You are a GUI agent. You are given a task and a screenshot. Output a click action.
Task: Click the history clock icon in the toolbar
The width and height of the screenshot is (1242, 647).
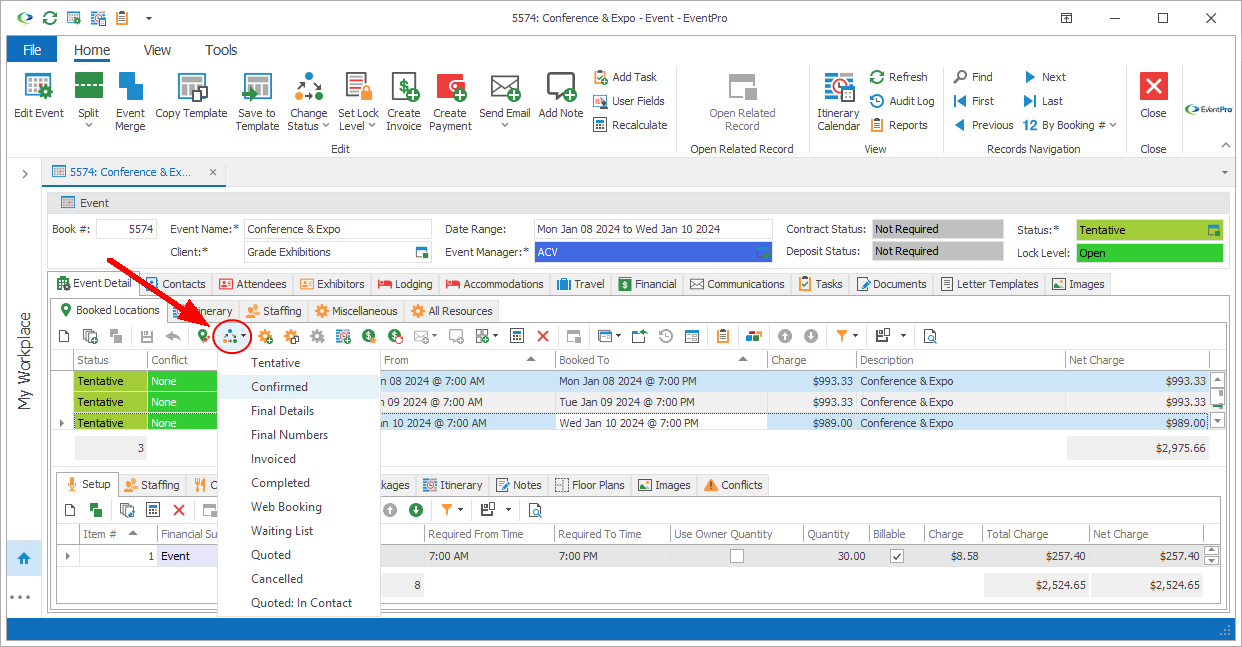point(665,336)
